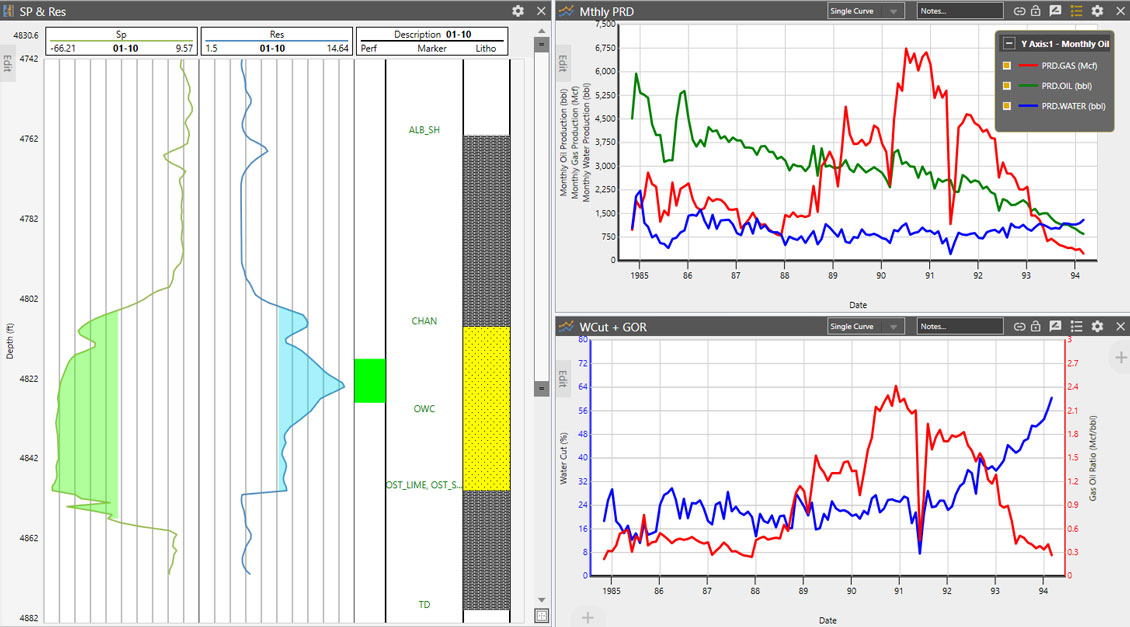Screen dimensions: 1130x627
Task: Click the H logo icon beside SP & Res
Action: 8,10
